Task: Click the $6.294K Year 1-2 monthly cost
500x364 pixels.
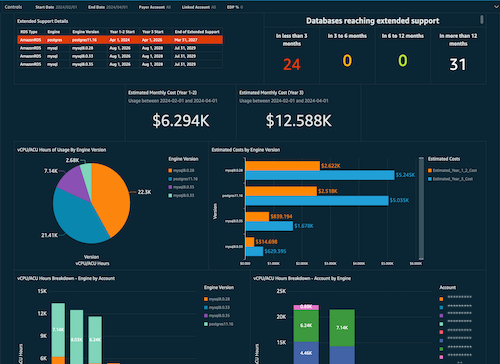Action: (181, 120)
